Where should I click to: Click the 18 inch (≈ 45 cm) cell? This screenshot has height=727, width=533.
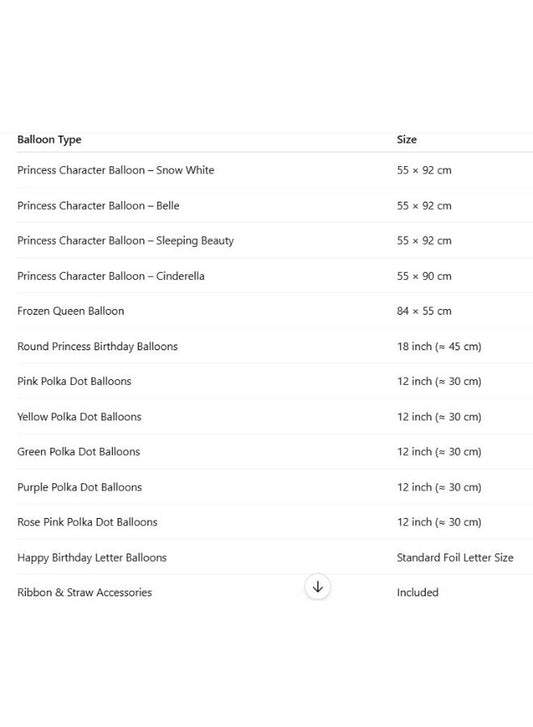[439, 346]
